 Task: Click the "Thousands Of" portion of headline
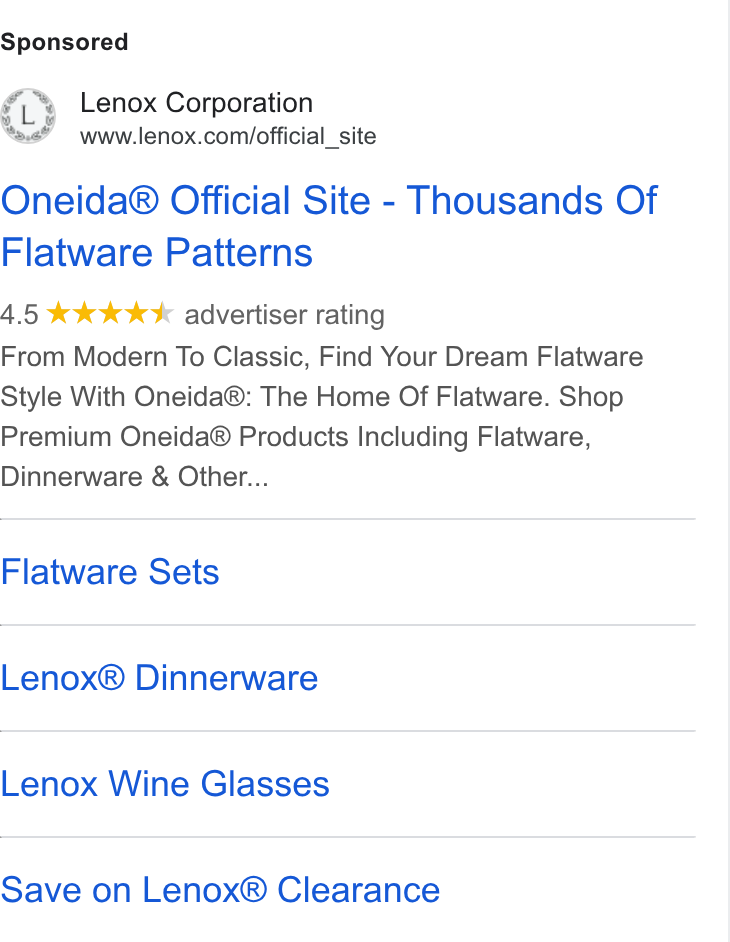coord(532,200)
